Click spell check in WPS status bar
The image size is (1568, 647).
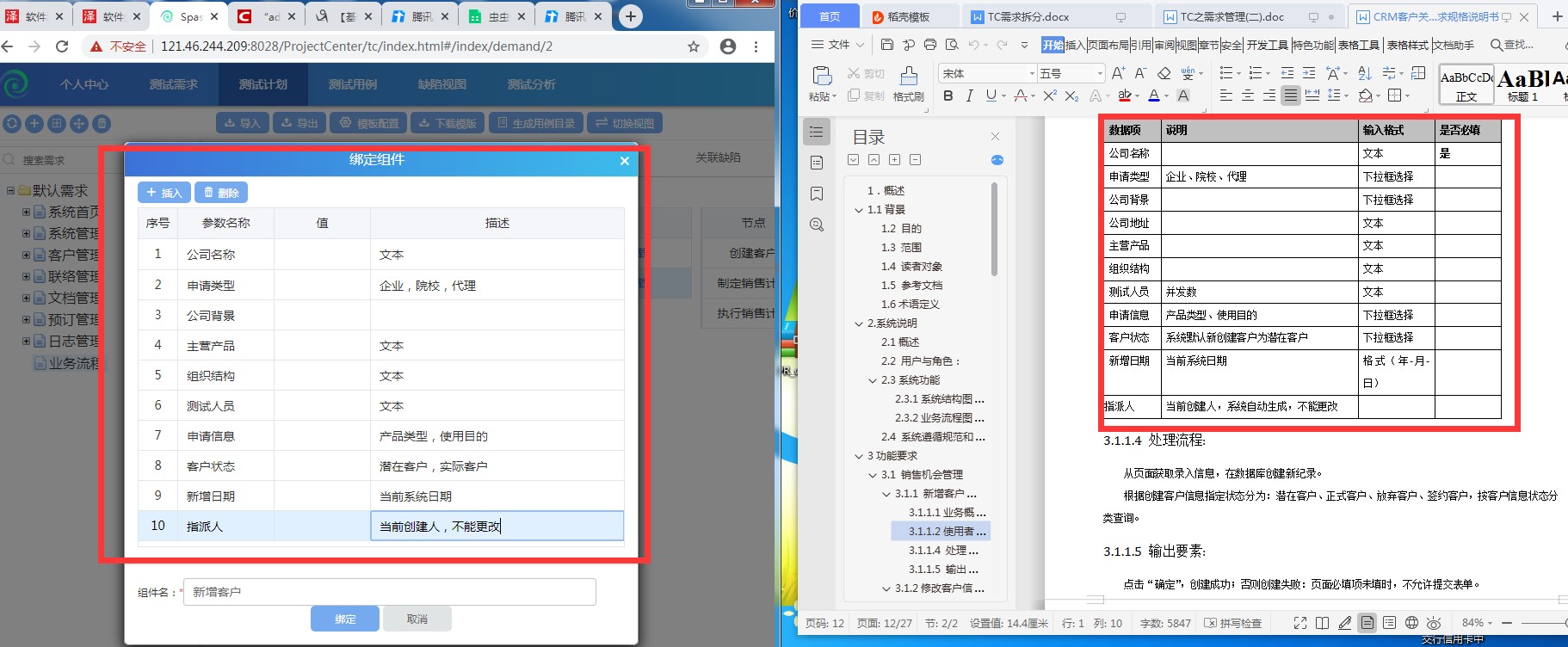[x=1232, y=623]
